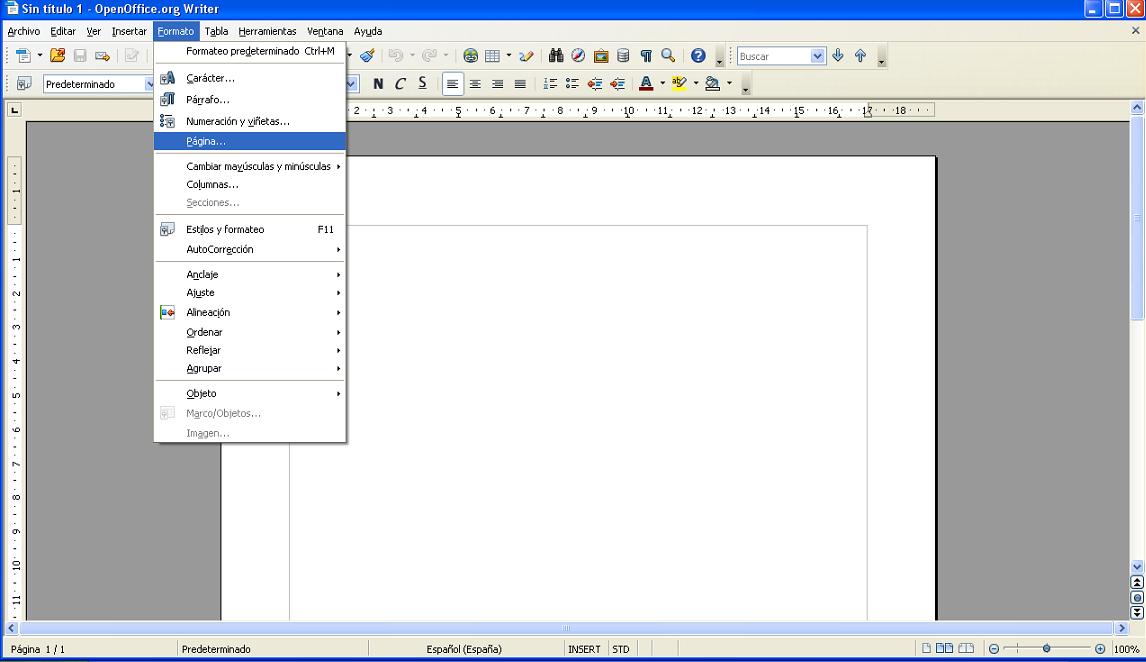Choose Párrafo... menu entry
This screenshot has width=1146, height=662.
(249, 99)
